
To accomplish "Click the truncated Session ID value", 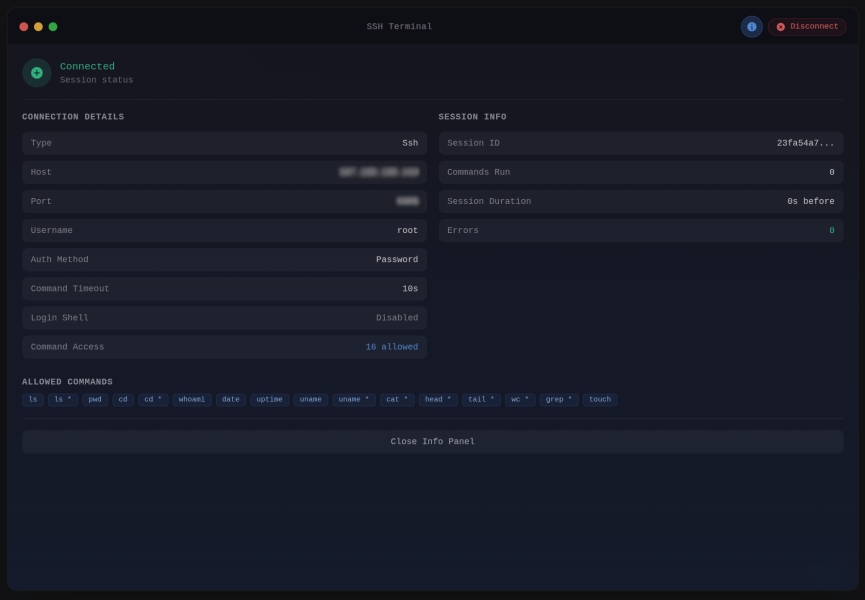I will [x=805, y=143].
